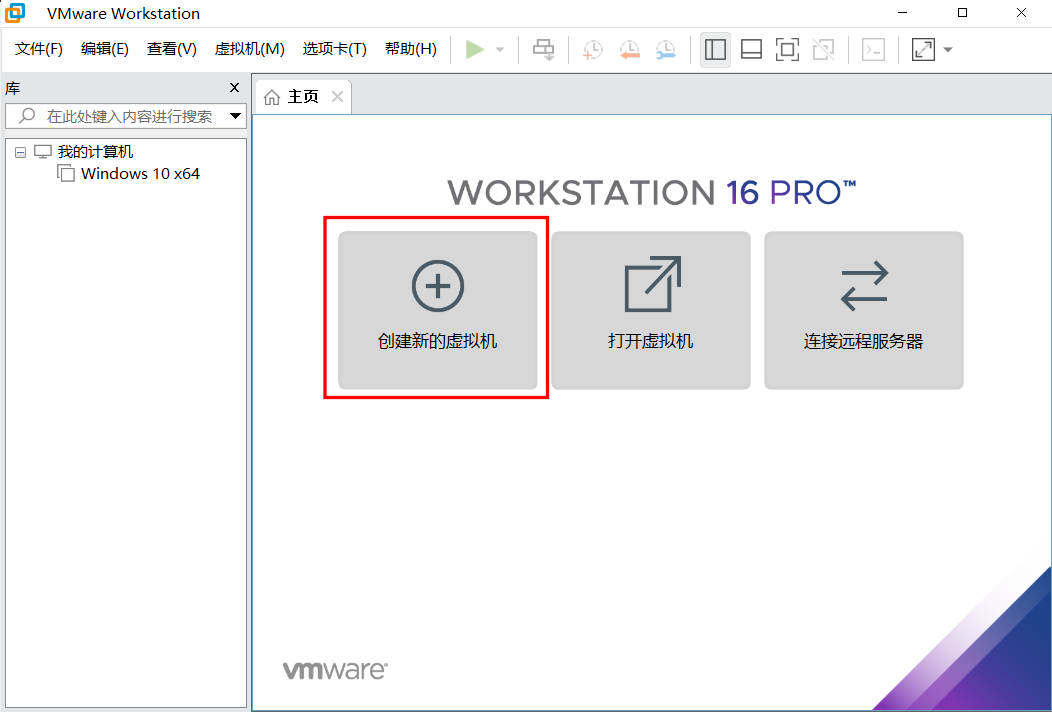Click the revert to snapshot icon

click(629, 49)
